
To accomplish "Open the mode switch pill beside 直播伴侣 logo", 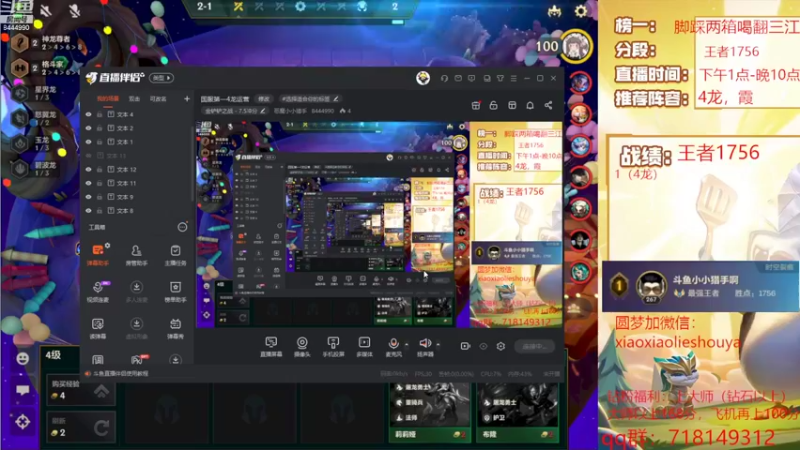I will pos(161,78).
